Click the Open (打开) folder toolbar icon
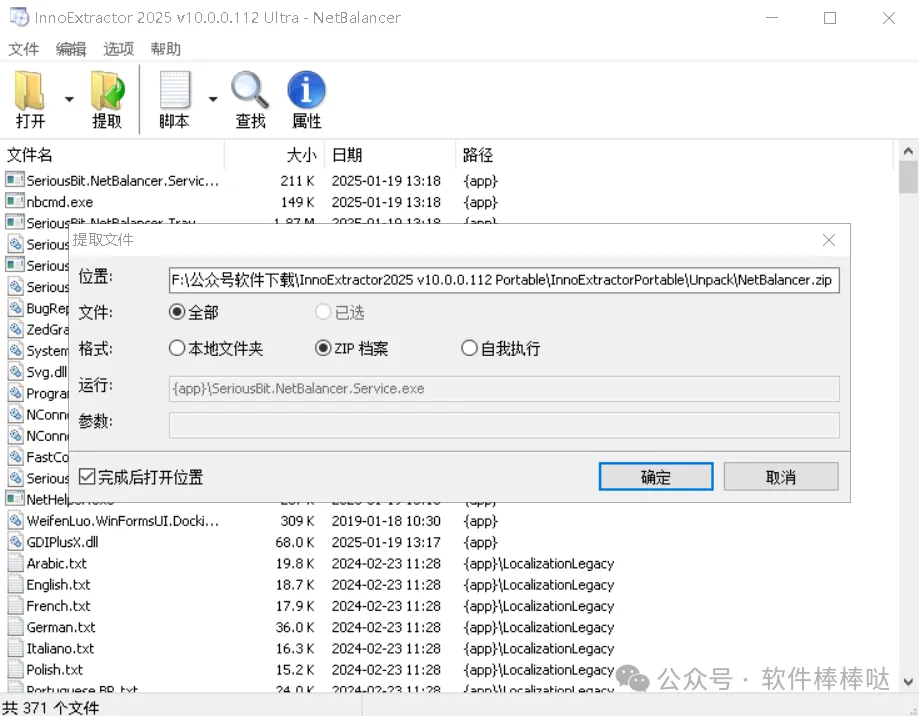The image size is (919, 716). 29,91
